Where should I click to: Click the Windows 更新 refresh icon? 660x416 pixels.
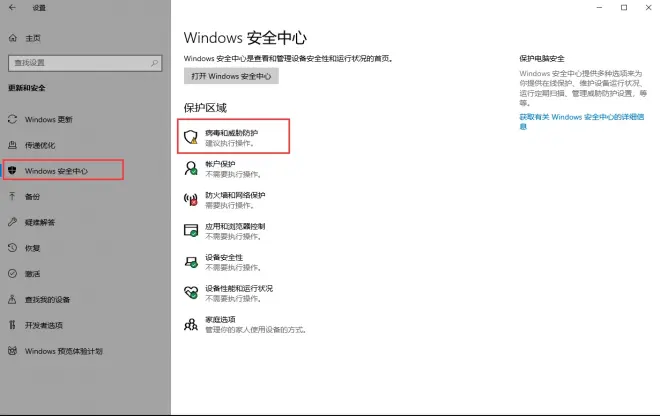point(13,119)
